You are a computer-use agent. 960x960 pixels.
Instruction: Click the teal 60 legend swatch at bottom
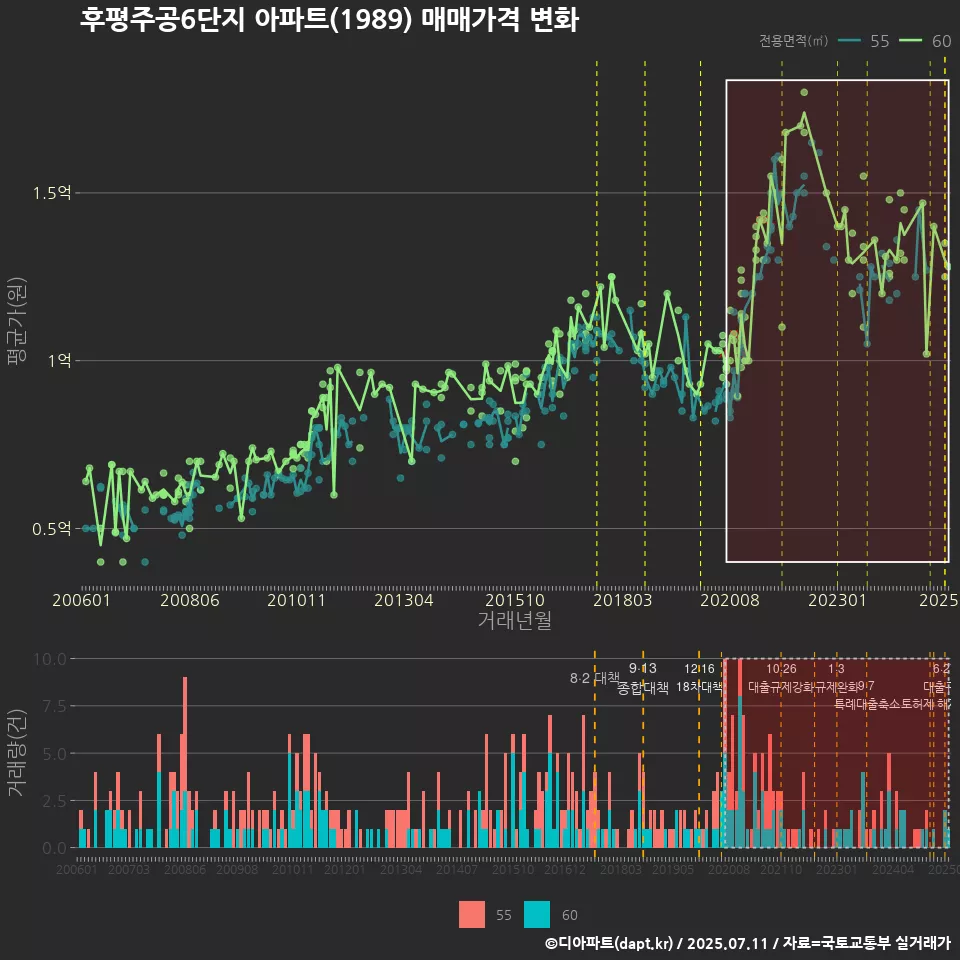tap(537, 915)
